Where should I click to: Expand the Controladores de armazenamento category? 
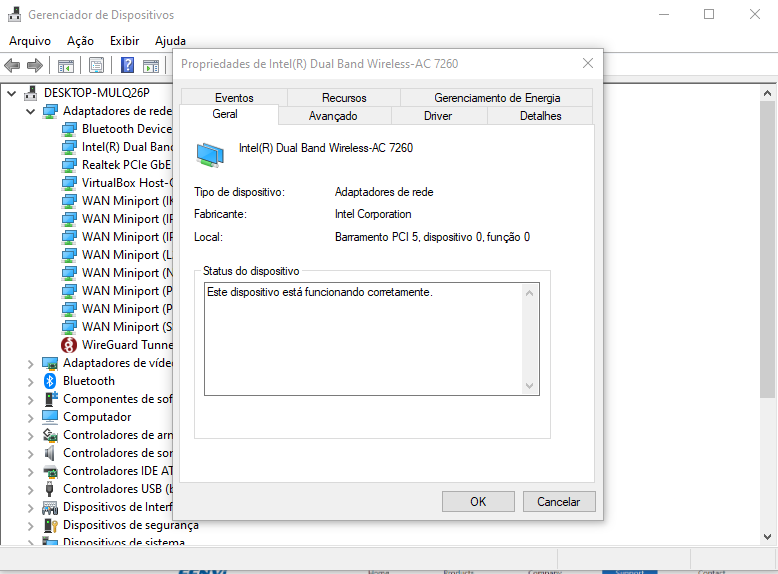(31, 436)
